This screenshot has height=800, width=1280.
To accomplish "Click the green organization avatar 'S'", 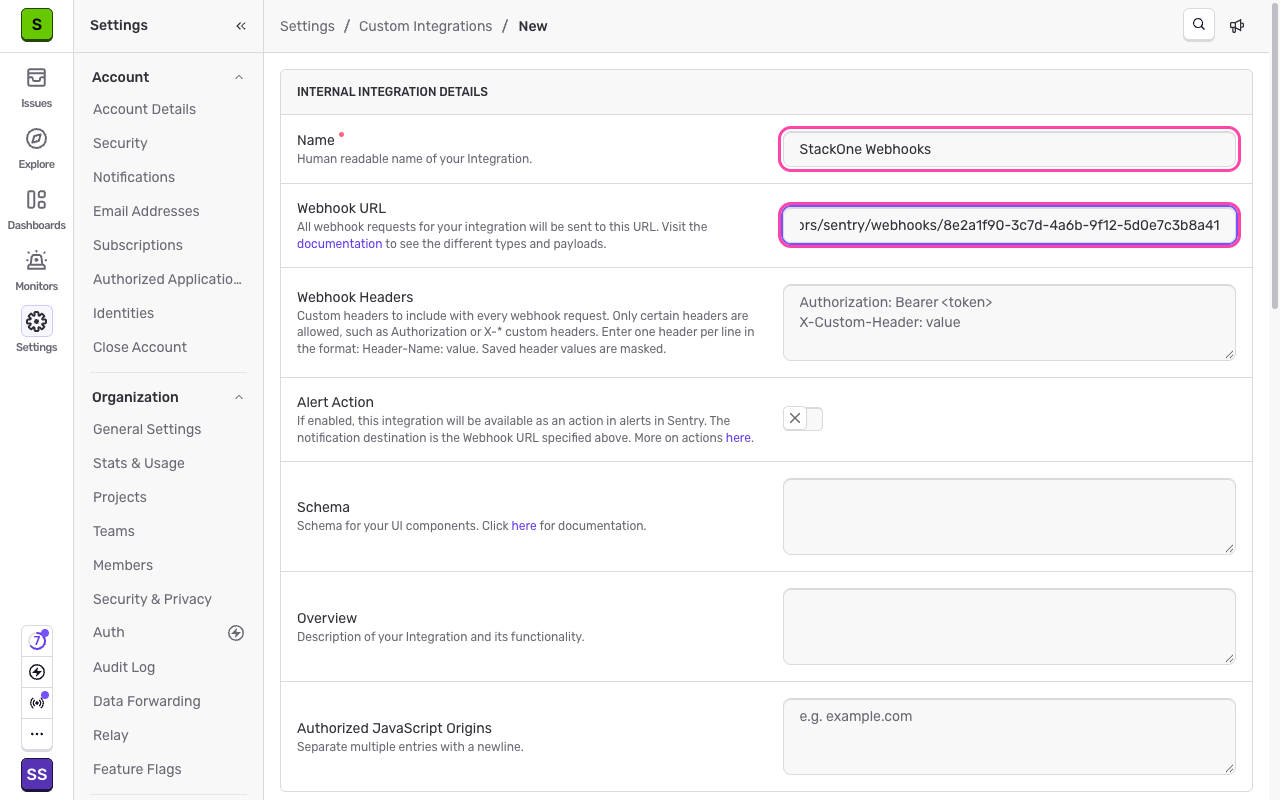I will click(37, 25).
